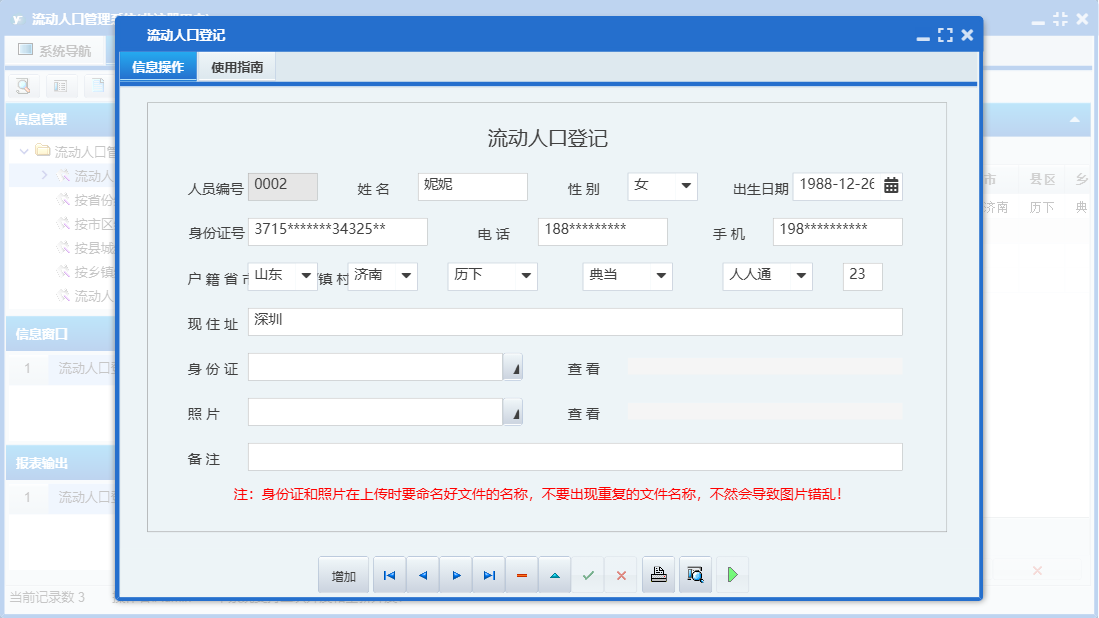Delete the current record with the red minus
The image size is (1099, 618).
click(x=521, y=574)
